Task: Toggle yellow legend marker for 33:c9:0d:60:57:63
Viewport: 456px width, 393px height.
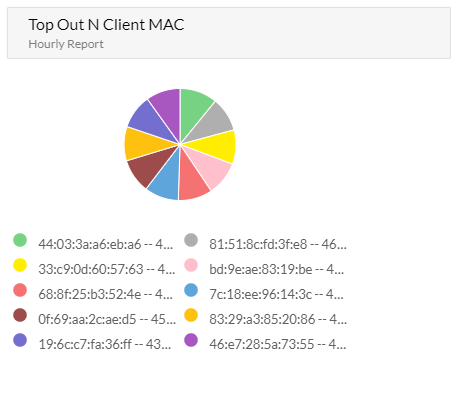Action: 20,265
